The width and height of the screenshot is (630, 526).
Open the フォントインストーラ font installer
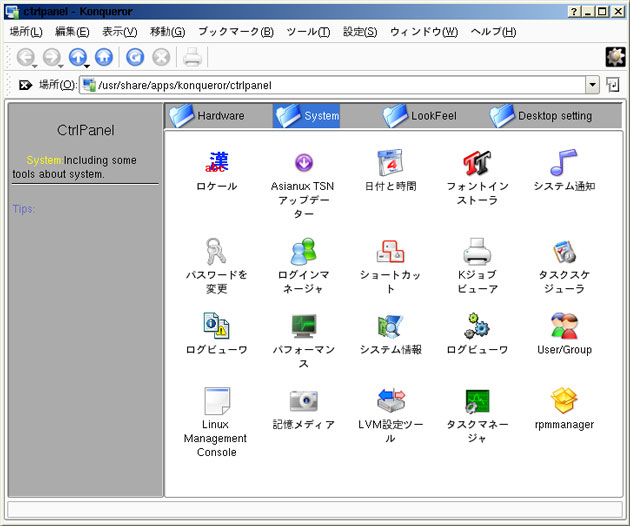pyautogui.click(x=477, y=162)
